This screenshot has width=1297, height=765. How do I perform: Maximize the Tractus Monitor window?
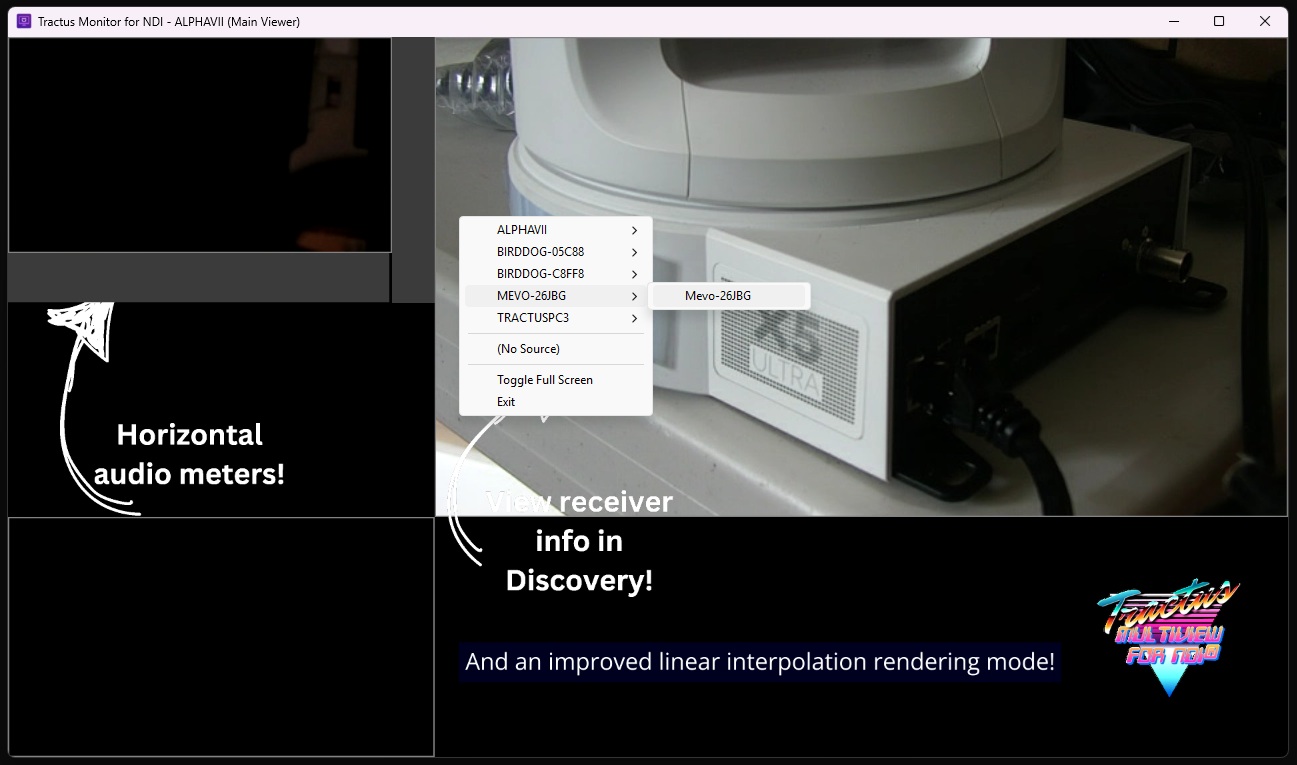[1219, 21]
